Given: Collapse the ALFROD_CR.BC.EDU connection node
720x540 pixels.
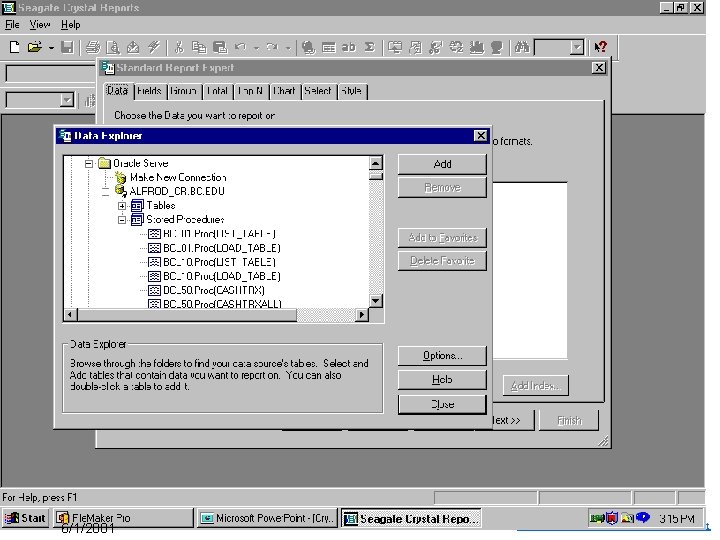Looking at the screenshot, I should pos(106,192).
